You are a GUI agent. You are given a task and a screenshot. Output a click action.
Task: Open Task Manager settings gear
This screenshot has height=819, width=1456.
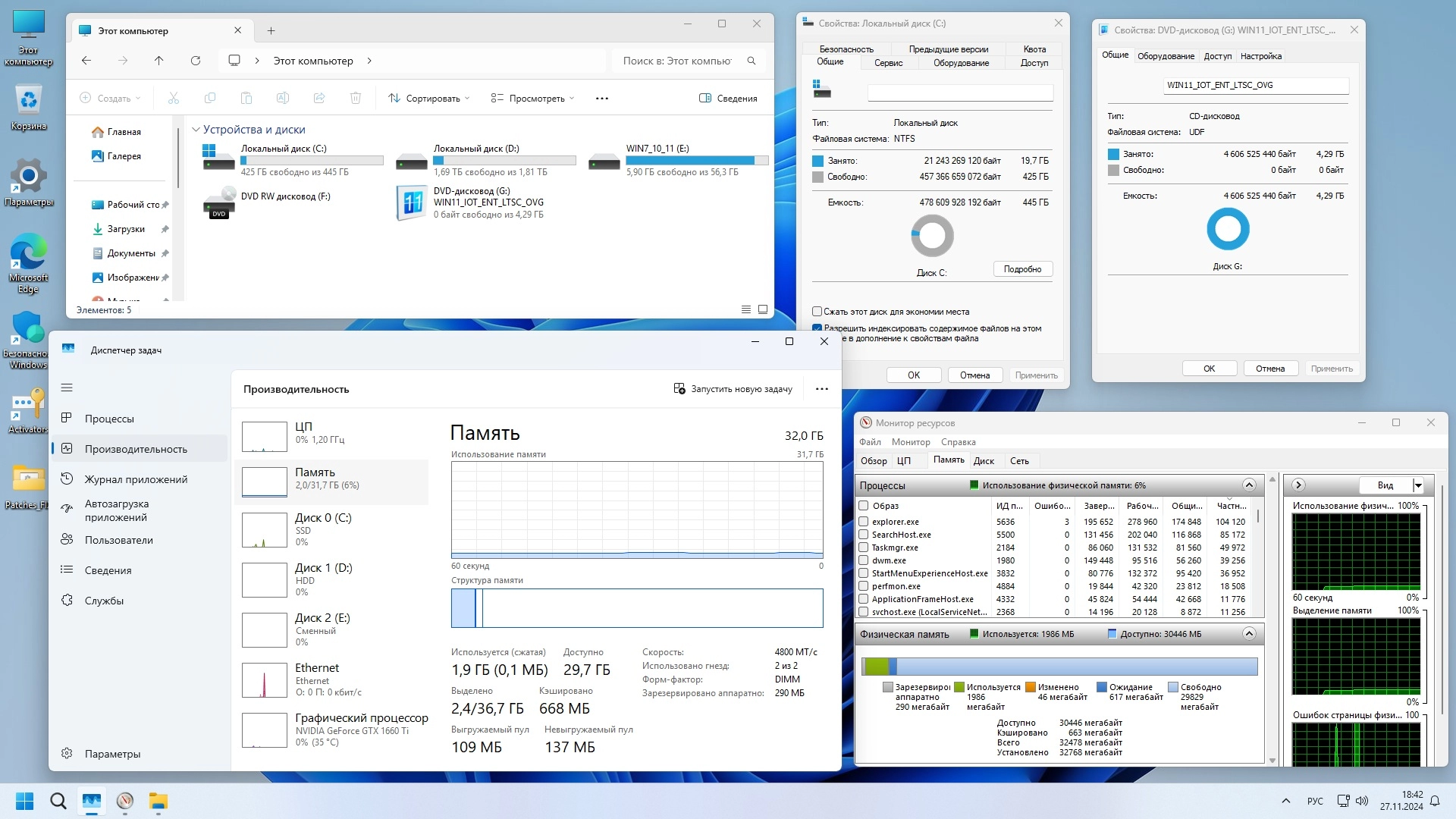67,754
